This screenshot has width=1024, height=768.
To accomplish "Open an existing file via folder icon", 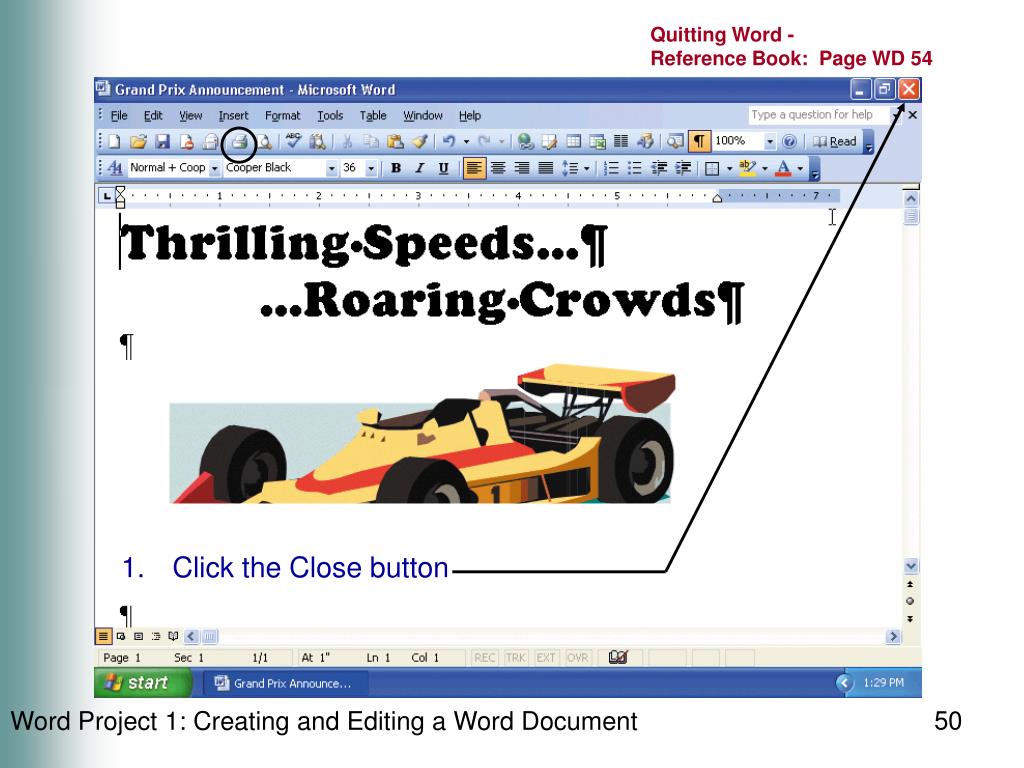I will tap(138, 141).
